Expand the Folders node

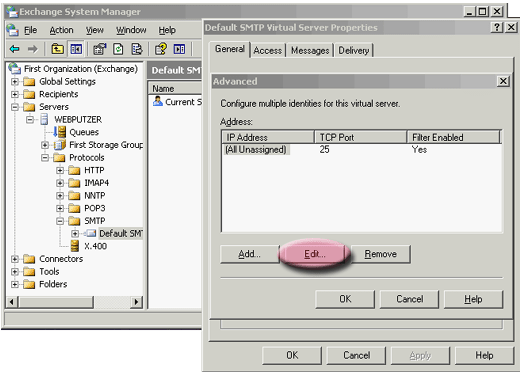coord(15,284)
